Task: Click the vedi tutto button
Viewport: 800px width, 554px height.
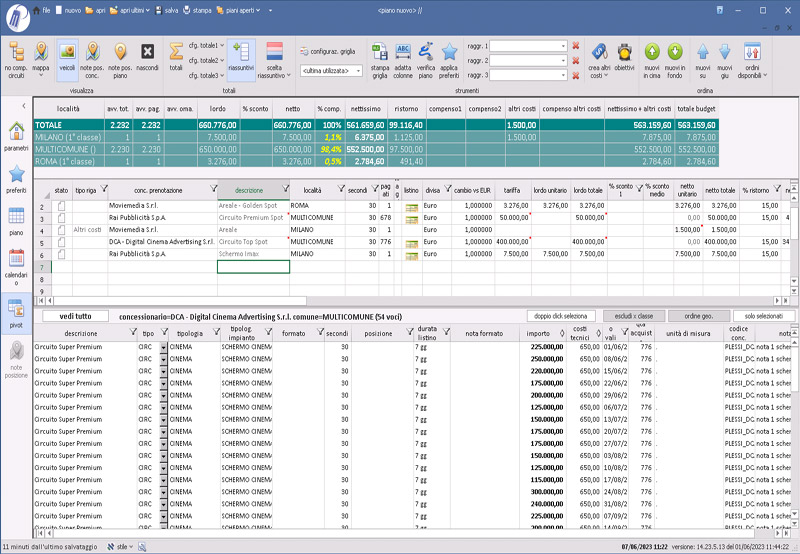Action: point(75,316)
